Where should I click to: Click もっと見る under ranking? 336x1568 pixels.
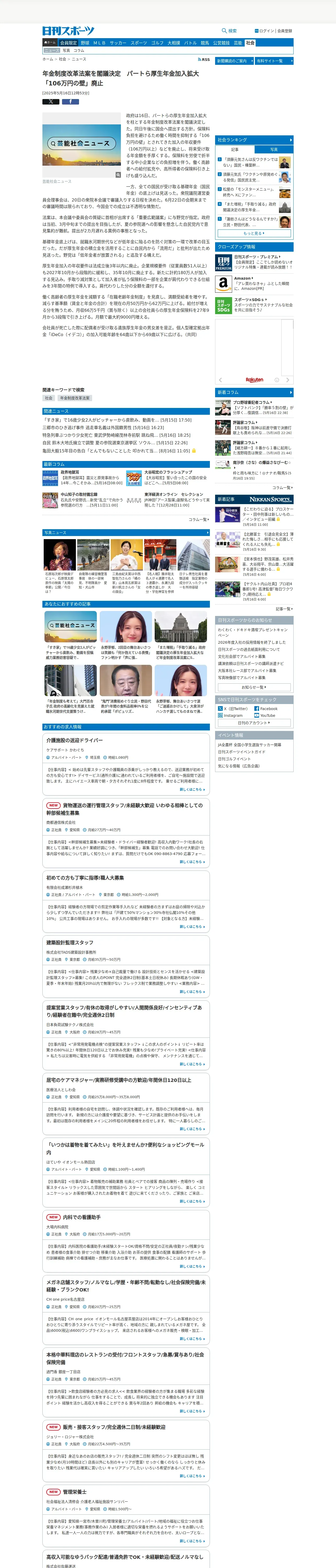point(254,233)
